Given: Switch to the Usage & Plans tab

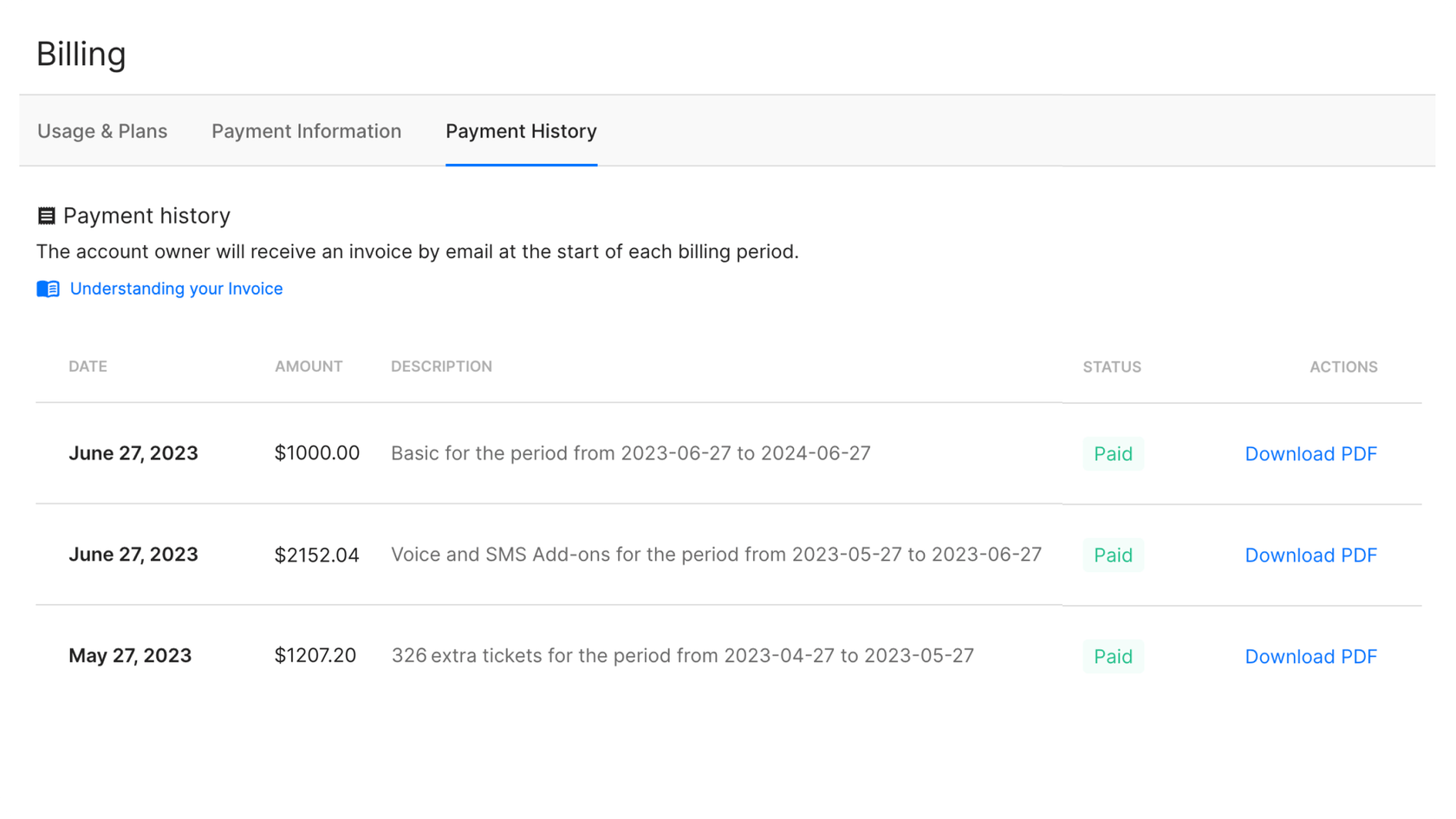Looking at the screenshot, I should click(x=101, y=131).
